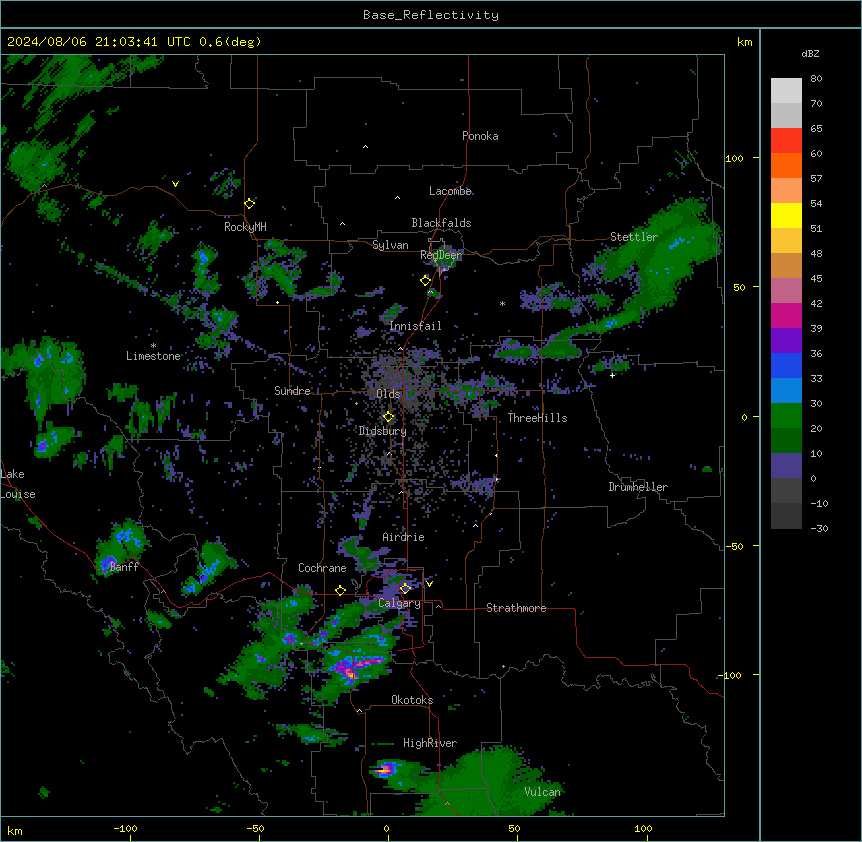Click the Lake Louise label
Viewport: 862px width, 842px height.
tap(16, 484)
